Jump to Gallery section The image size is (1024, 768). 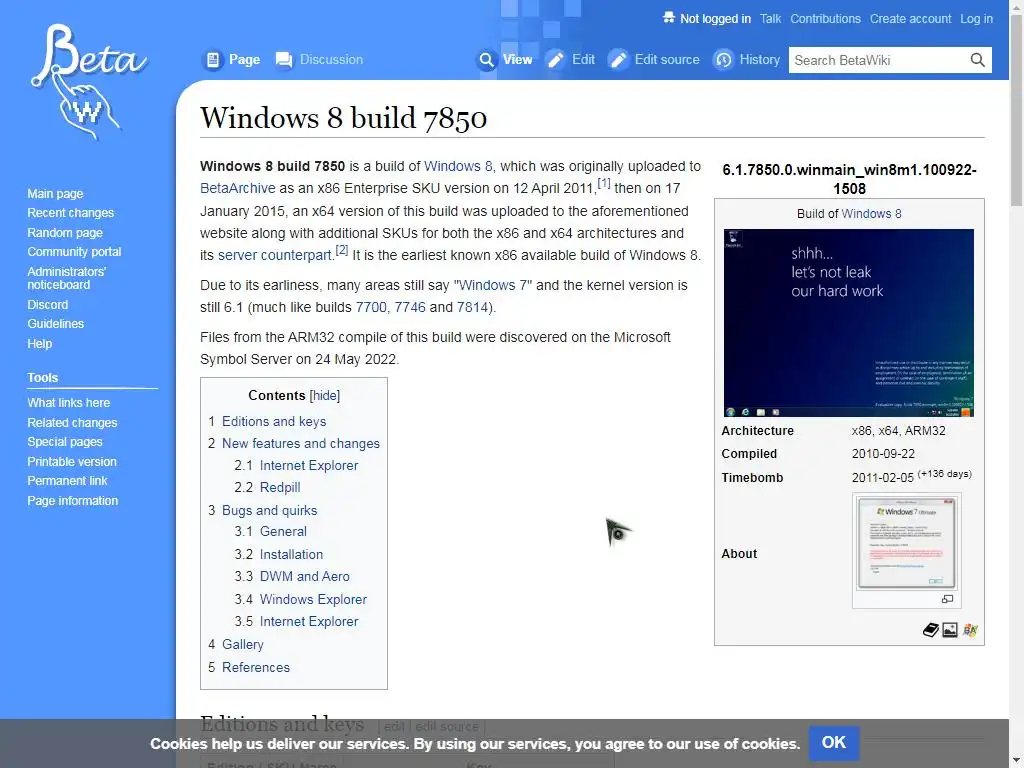pos(242,644)
